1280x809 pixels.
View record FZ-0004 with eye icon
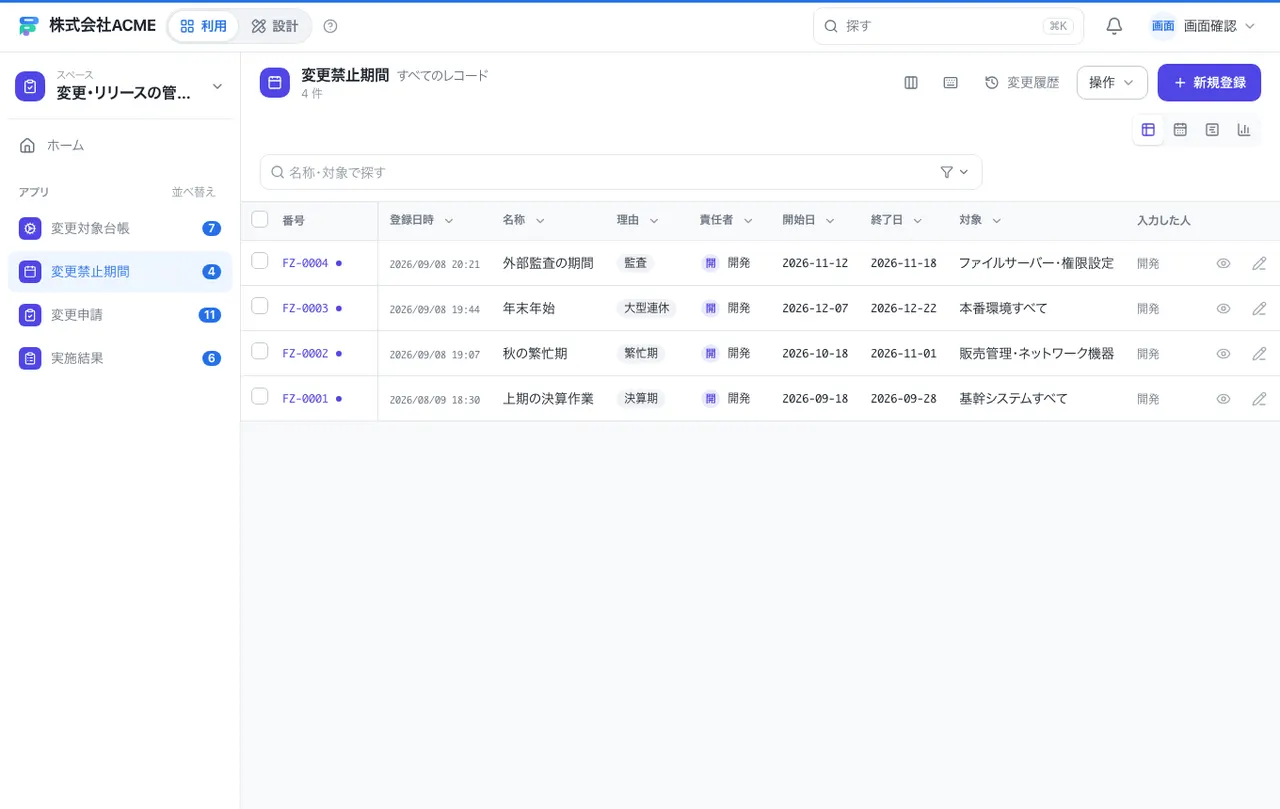(1223, 264)
